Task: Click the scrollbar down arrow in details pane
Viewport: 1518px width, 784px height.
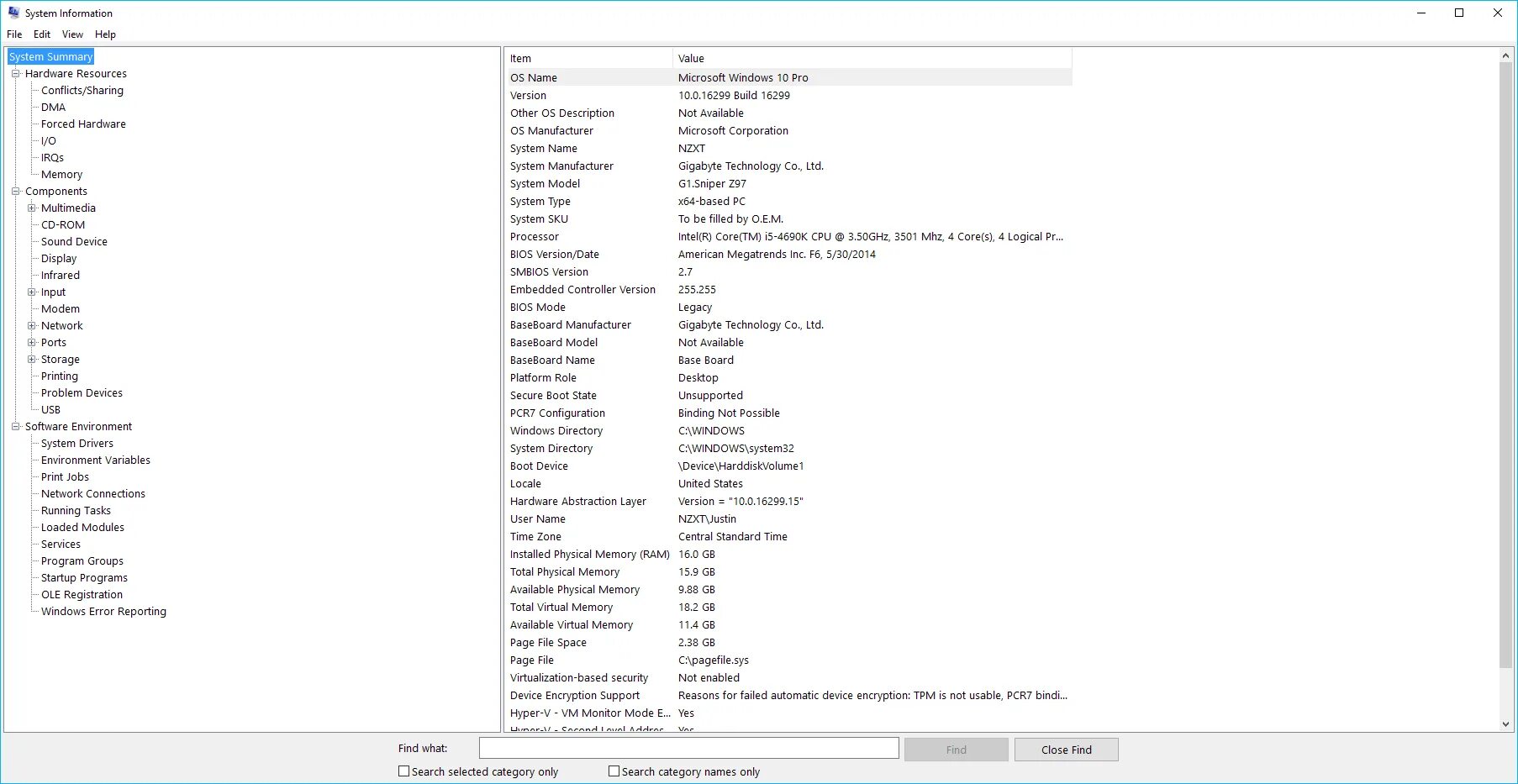Action: [1505, 723]
